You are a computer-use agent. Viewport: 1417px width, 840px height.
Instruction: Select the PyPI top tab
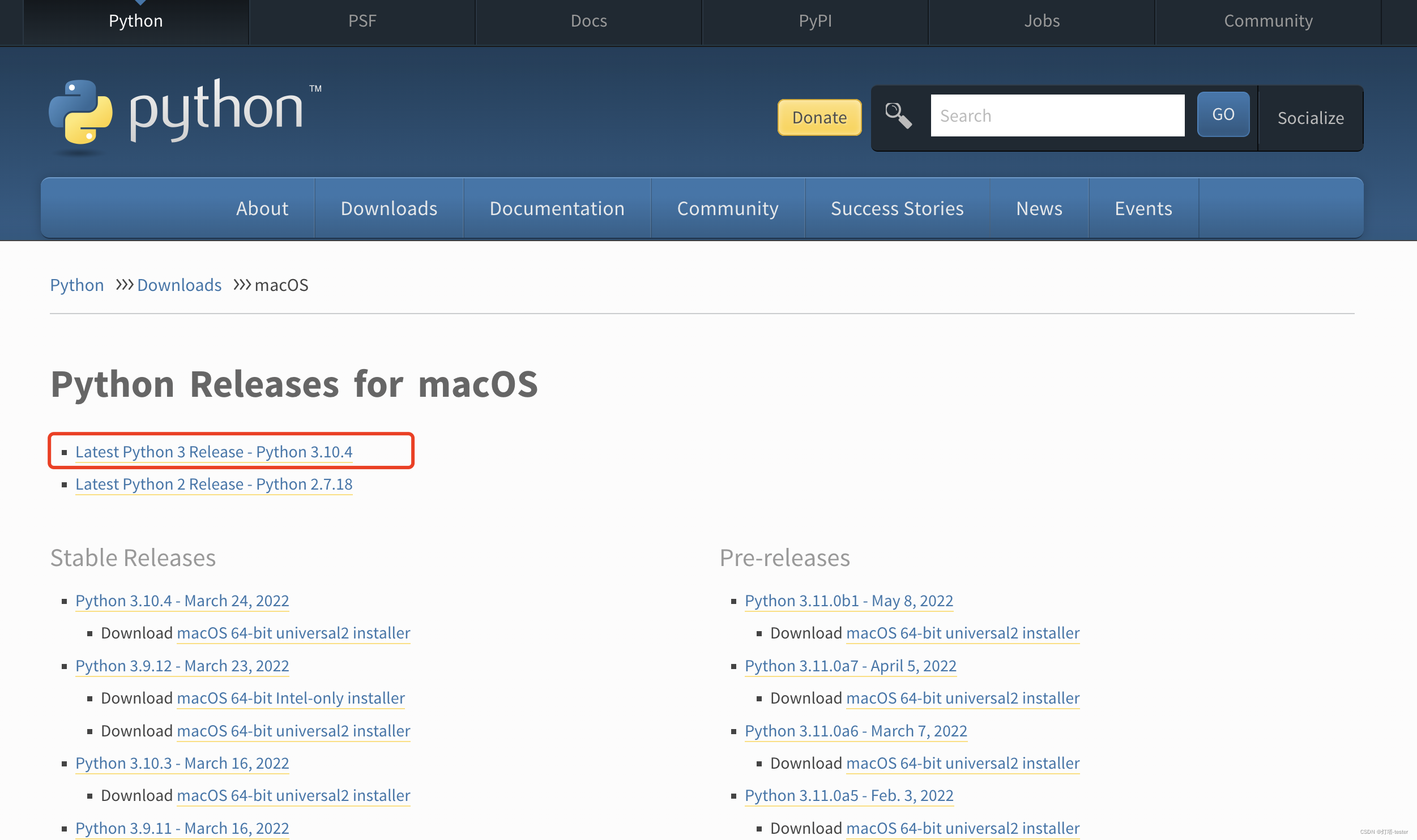coord(815,21)
